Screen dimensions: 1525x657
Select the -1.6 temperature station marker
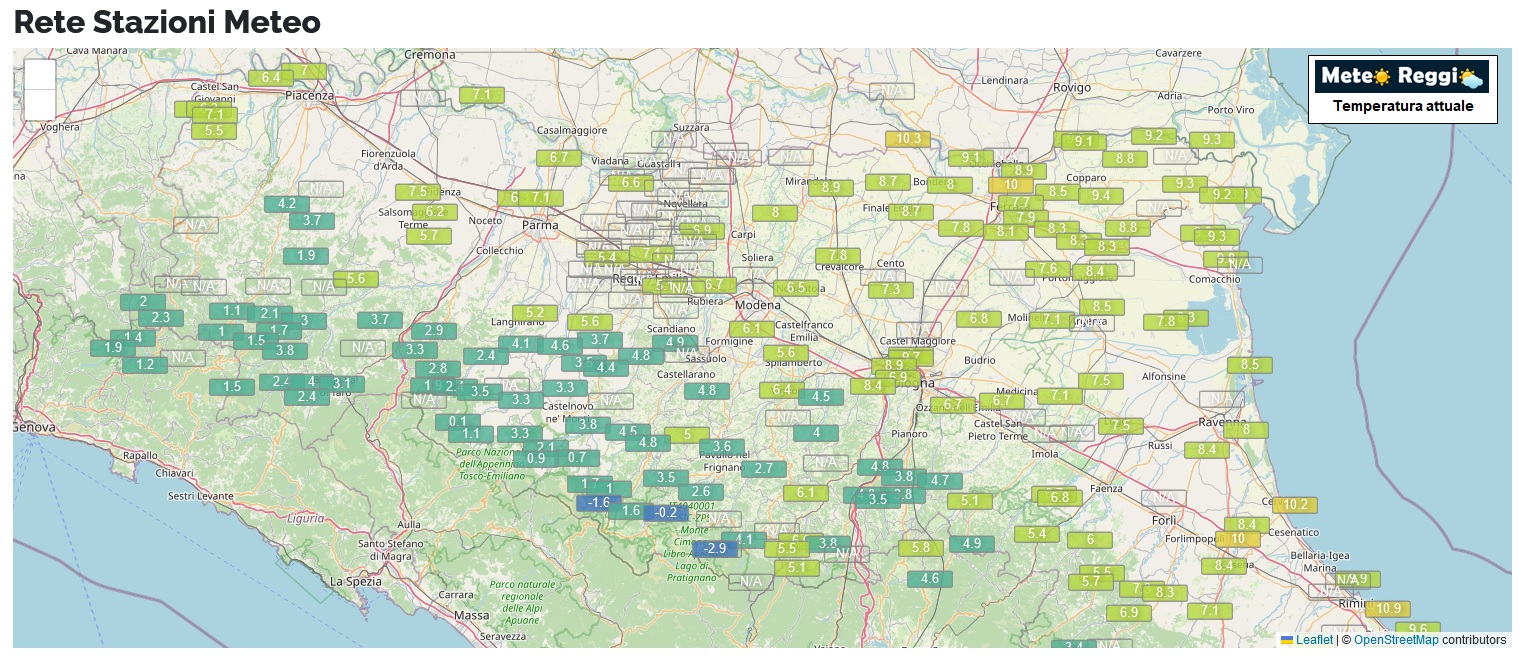(598, 502)
